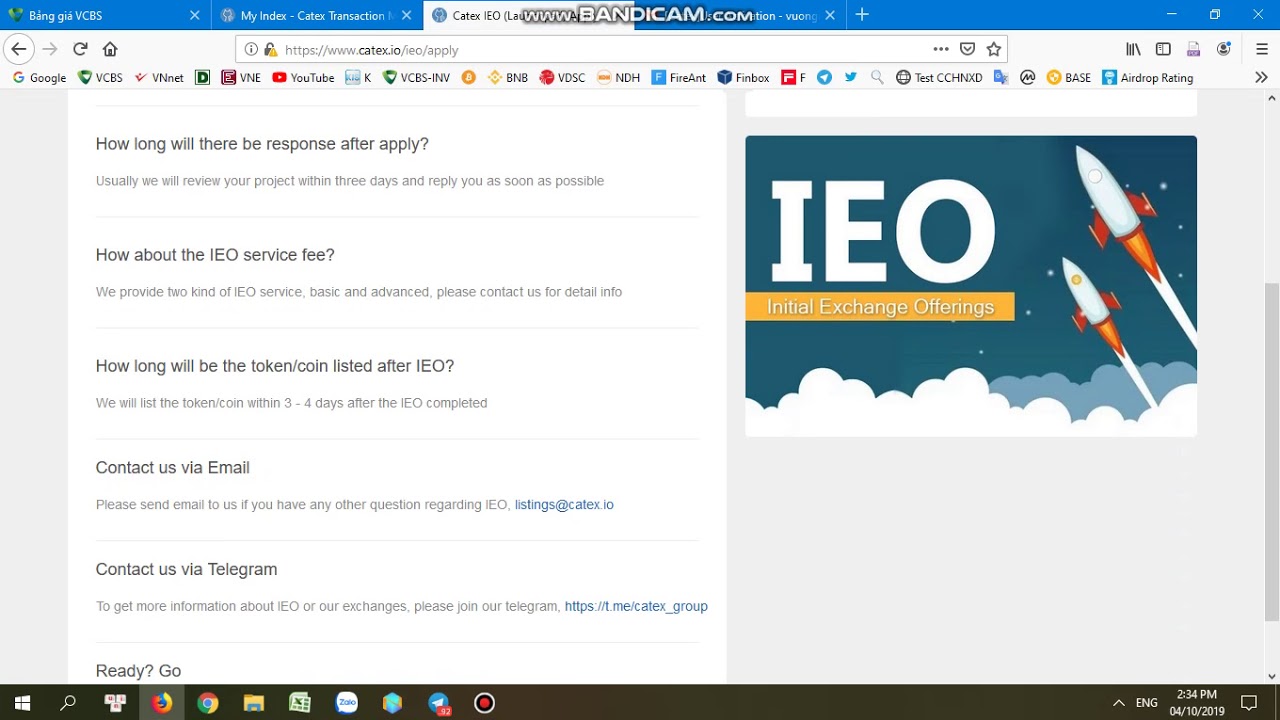Click heading 'How about the IEO service fee?'
1280x720 pixels.
[215, 255]
